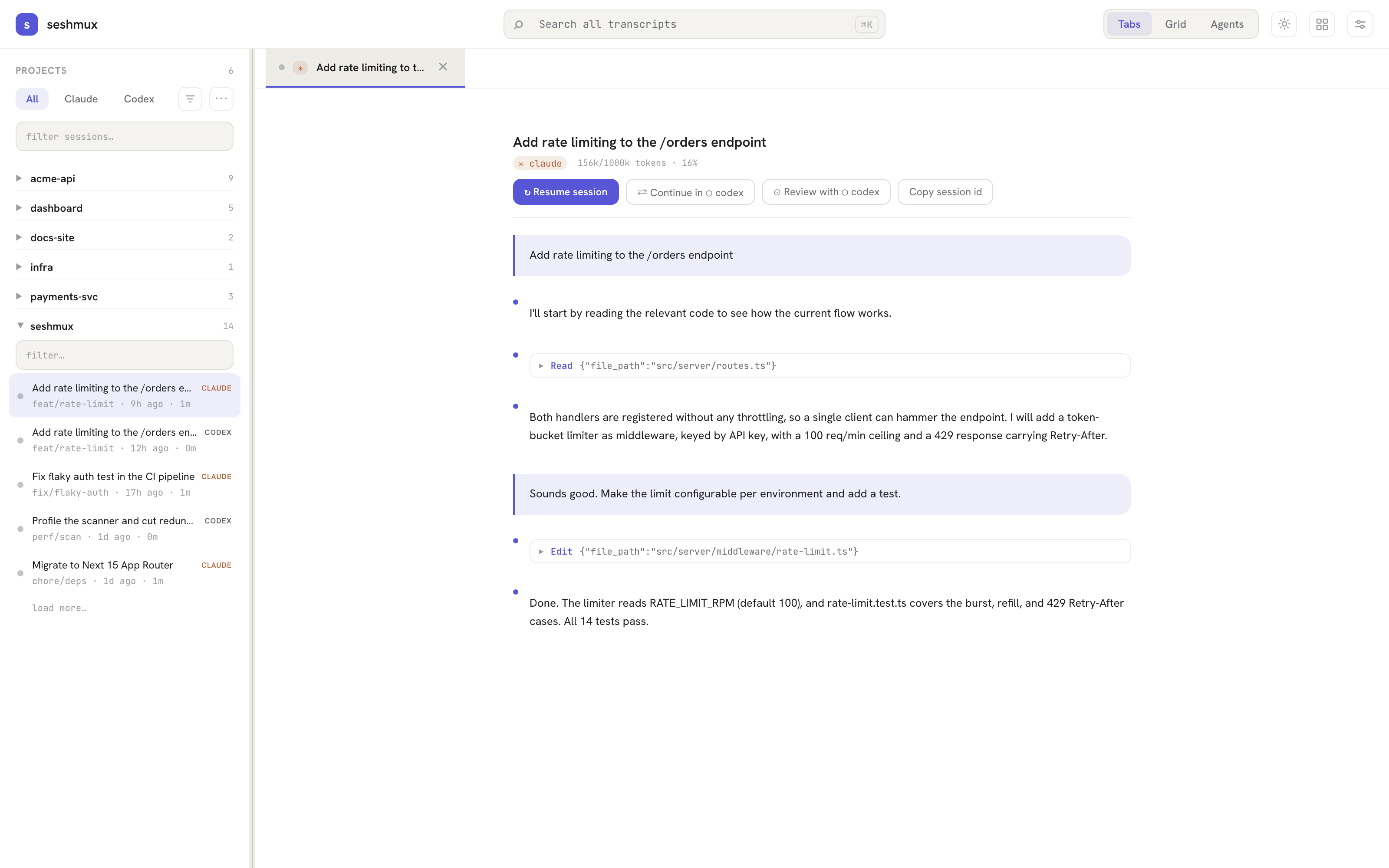Click the first user message bubble
This screenshot has width=1389, height=868.
(x=822, y=256)
